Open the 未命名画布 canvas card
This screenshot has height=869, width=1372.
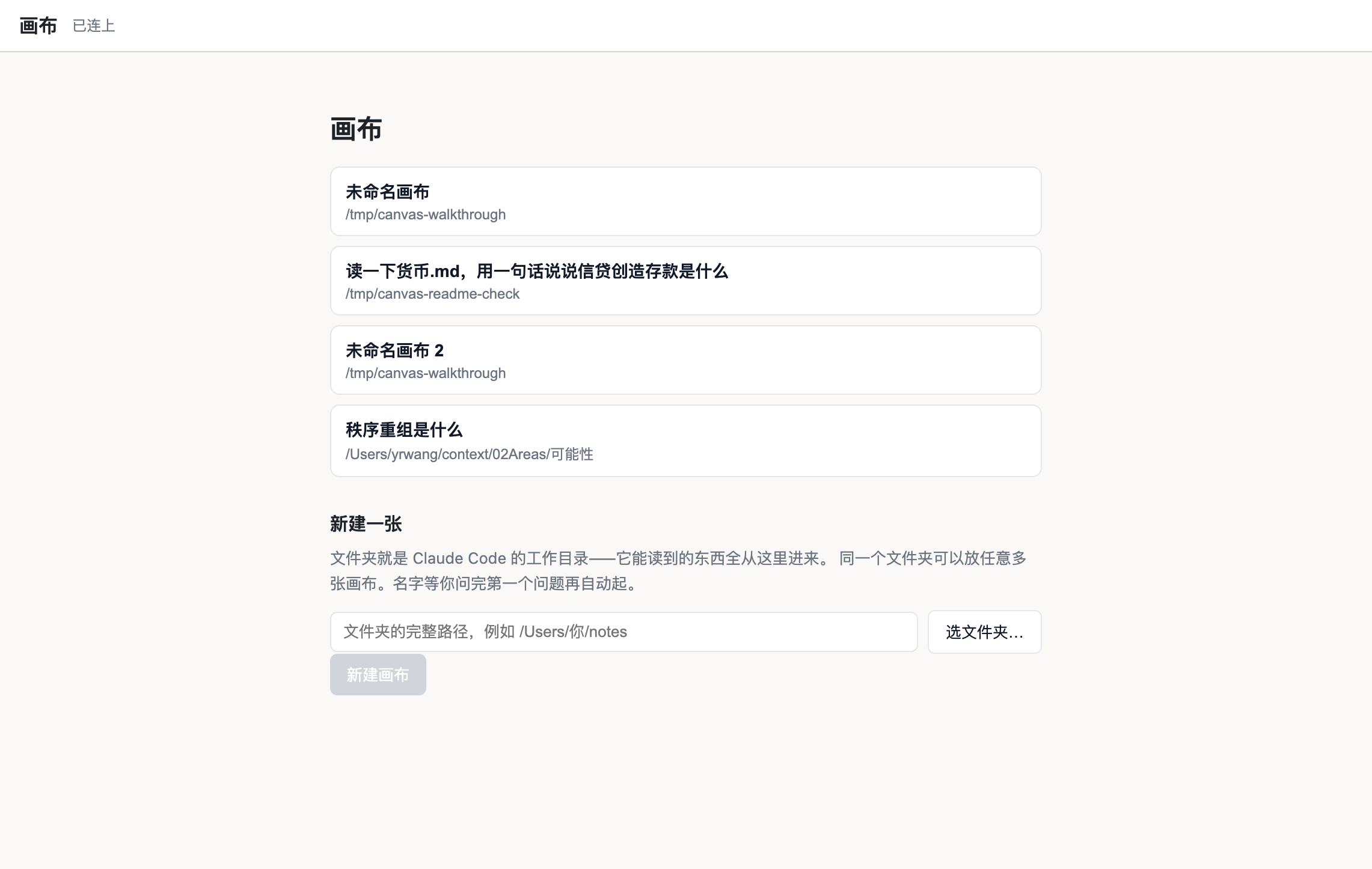[685, 201]
